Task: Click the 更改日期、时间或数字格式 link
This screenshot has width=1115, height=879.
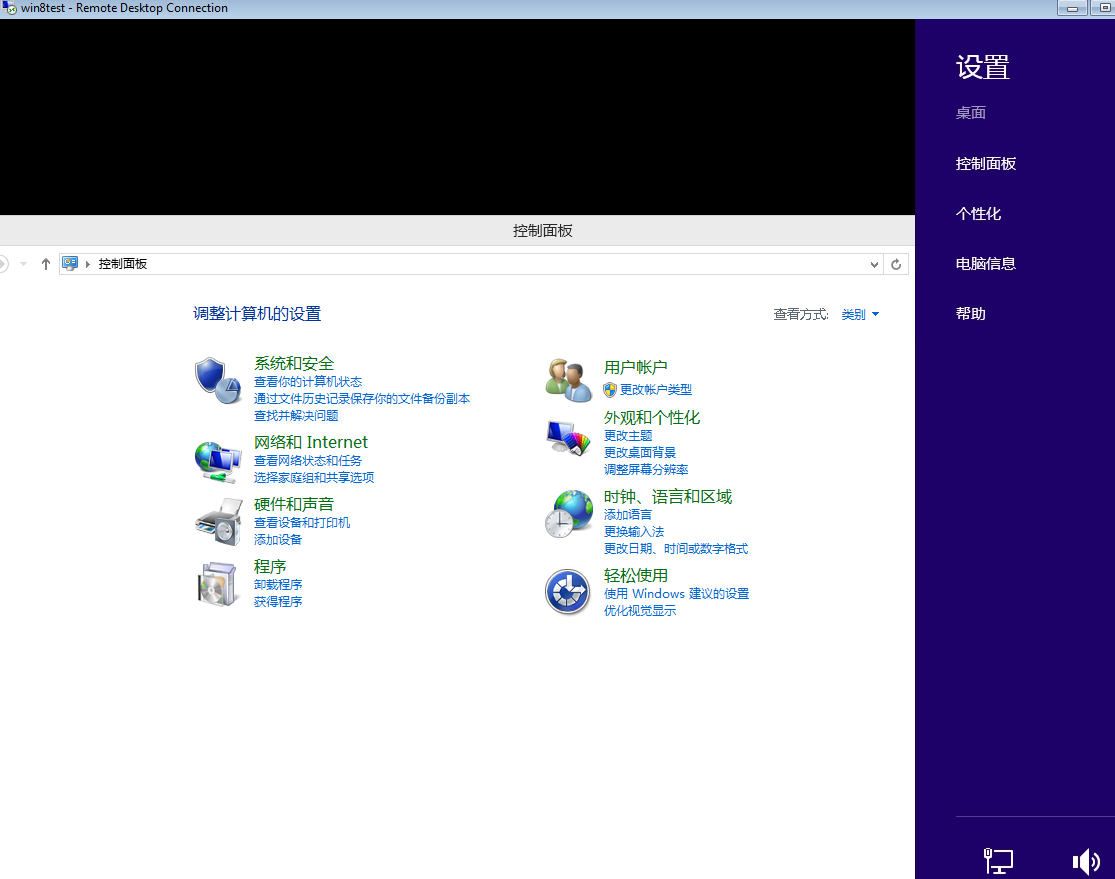Action: point(676,548)
